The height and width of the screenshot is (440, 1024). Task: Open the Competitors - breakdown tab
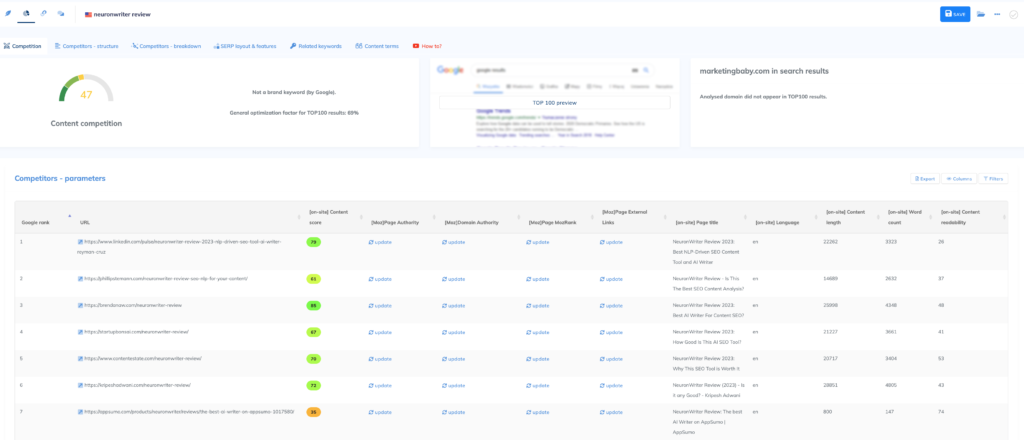point(166,46)
